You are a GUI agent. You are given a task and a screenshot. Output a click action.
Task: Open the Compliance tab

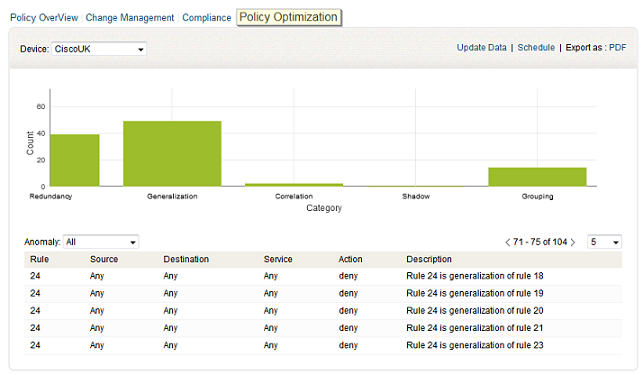pyautogui.click(x=207, y=18)
